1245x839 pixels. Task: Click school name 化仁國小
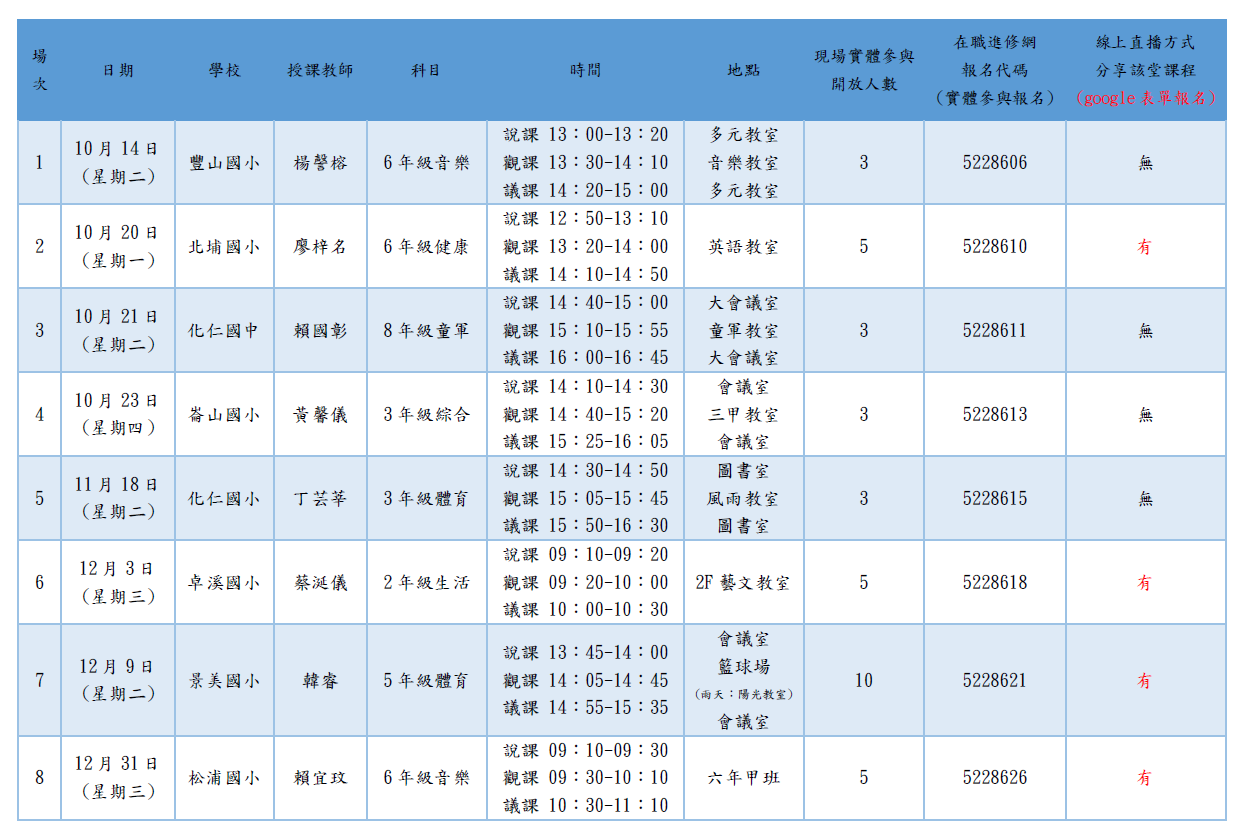point(224,499)
